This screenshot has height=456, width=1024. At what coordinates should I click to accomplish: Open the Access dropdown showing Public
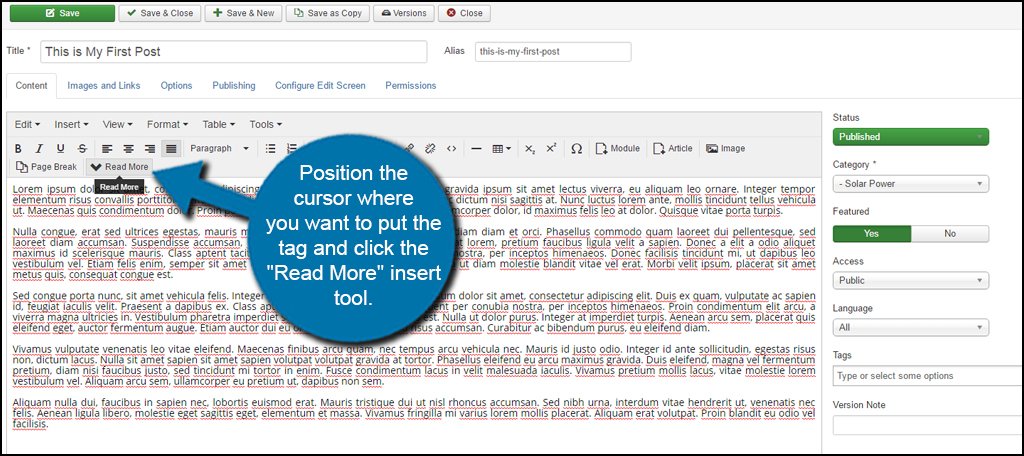tap(911, 281)
